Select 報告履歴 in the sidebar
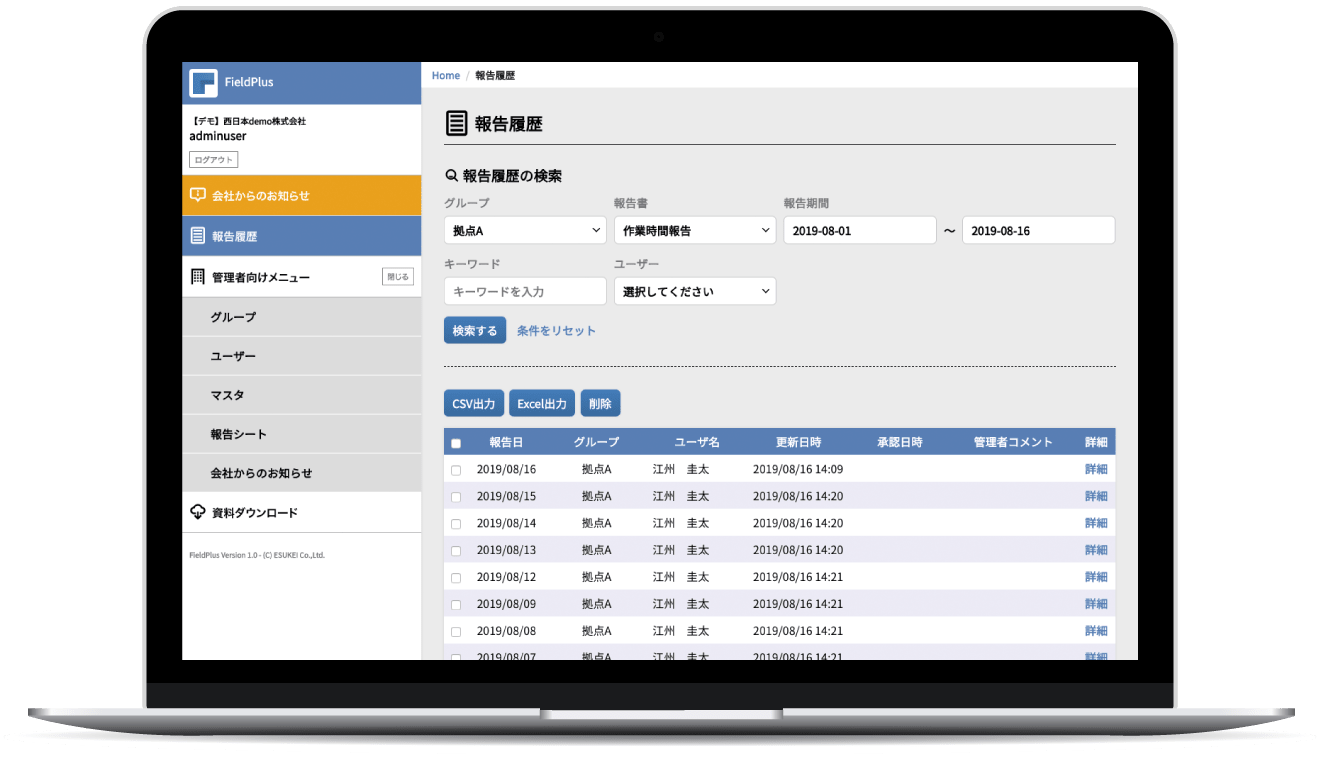 (302, 236)
